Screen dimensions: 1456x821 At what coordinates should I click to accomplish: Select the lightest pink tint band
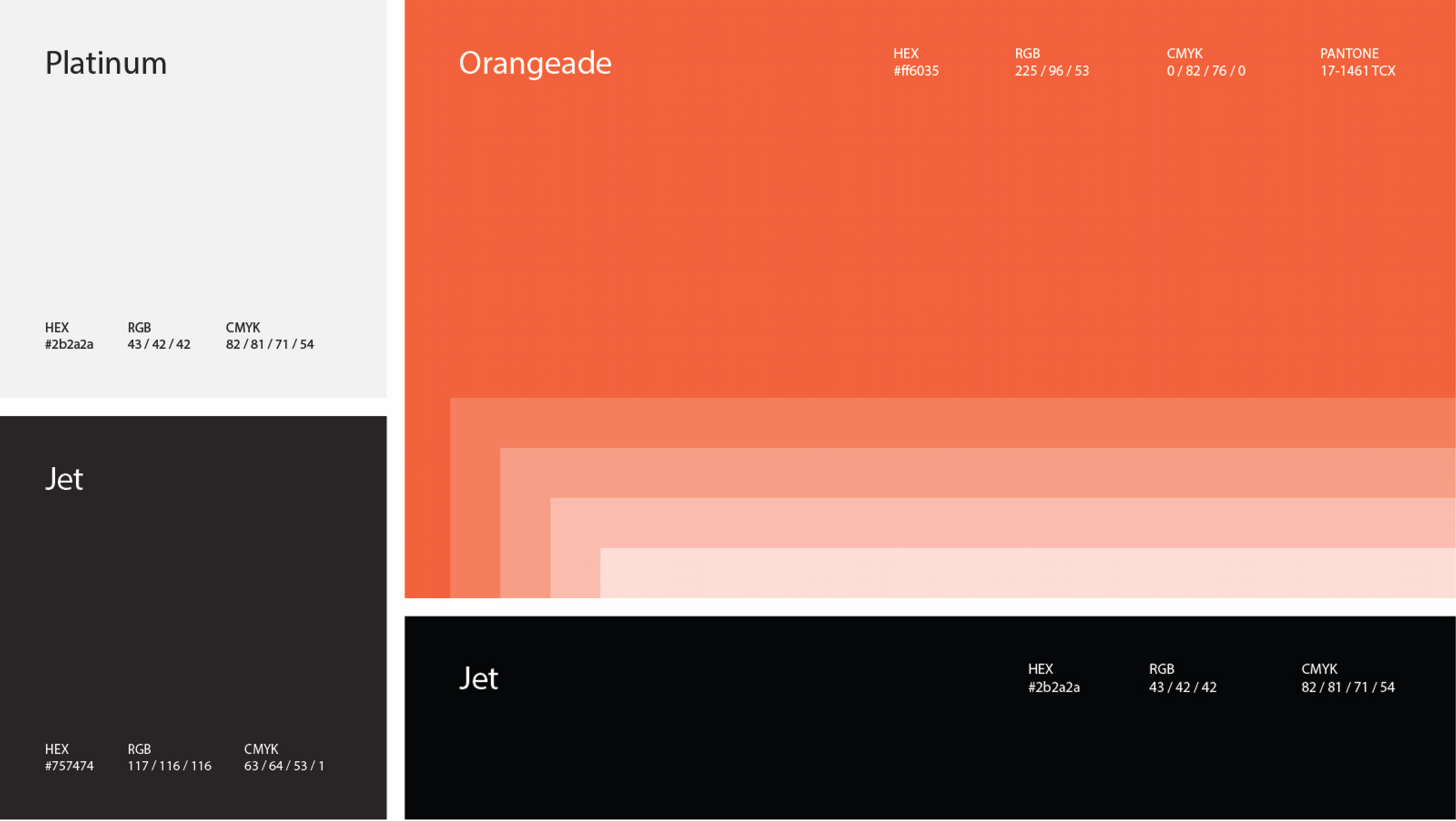[1017, 572]
